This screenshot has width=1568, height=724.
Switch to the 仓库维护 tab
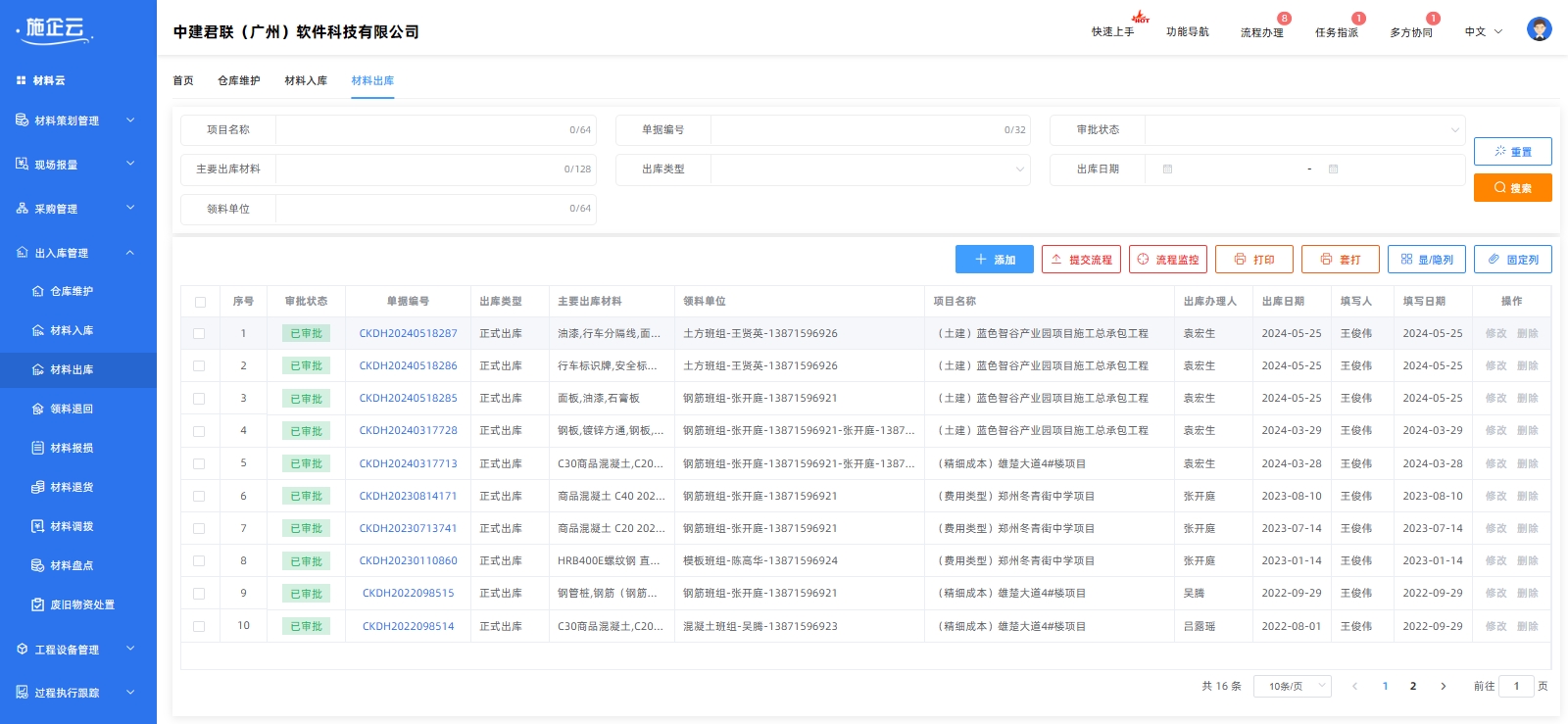tap(238, 80)
